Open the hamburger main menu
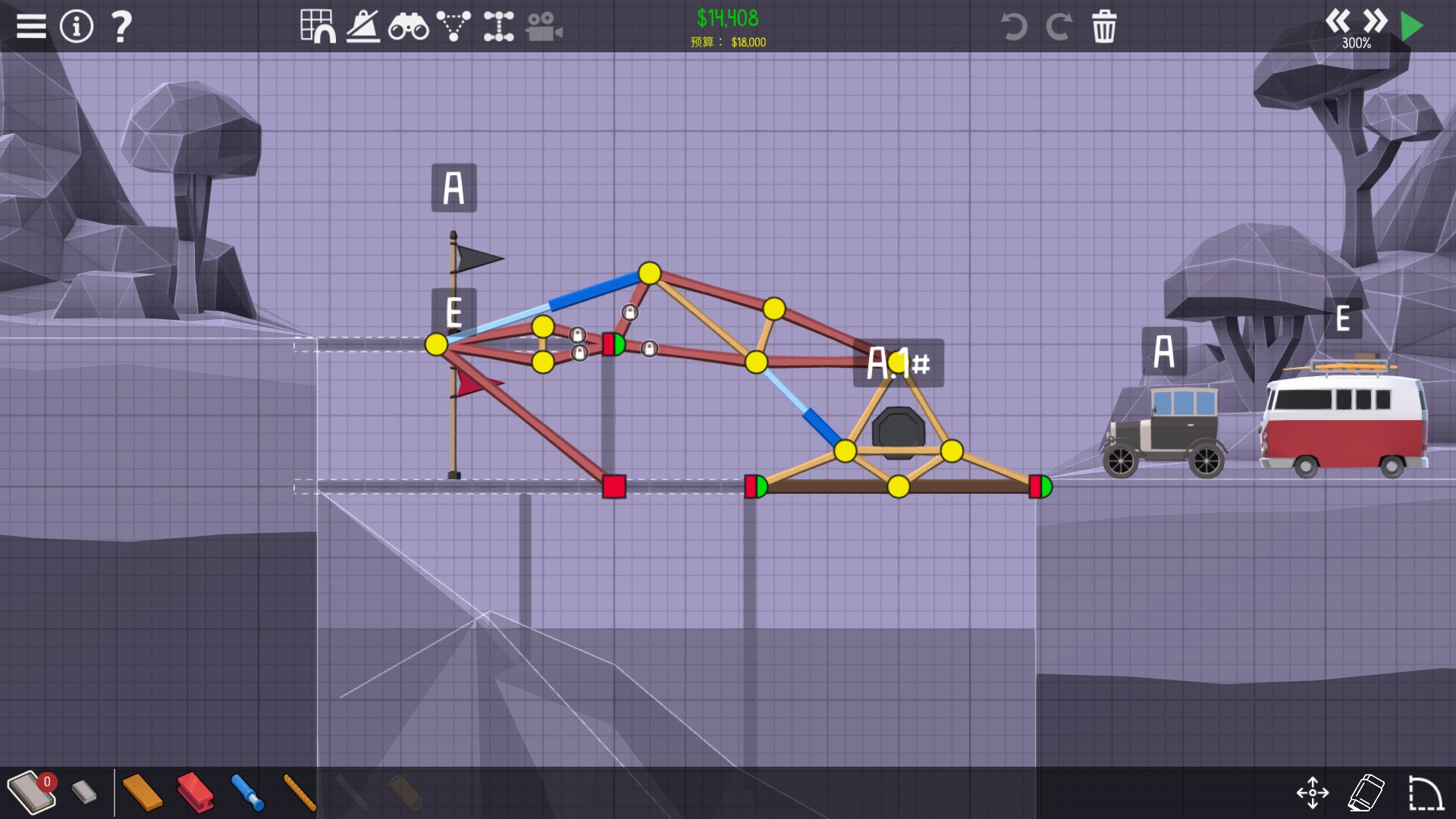Image resolution: width=1456 pixels, height=819 pixels. (31, 27)
